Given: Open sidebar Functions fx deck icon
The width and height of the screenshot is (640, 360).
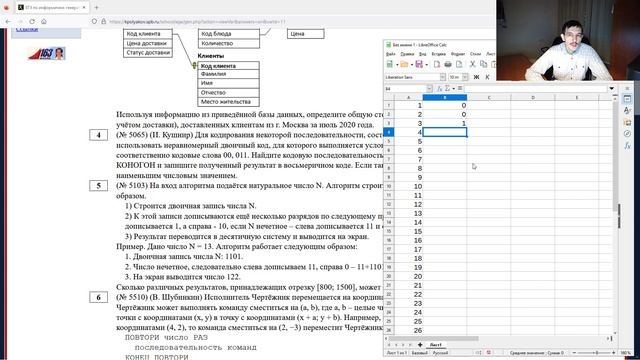Looking at the screenshot, I should [x=627, y=145].
